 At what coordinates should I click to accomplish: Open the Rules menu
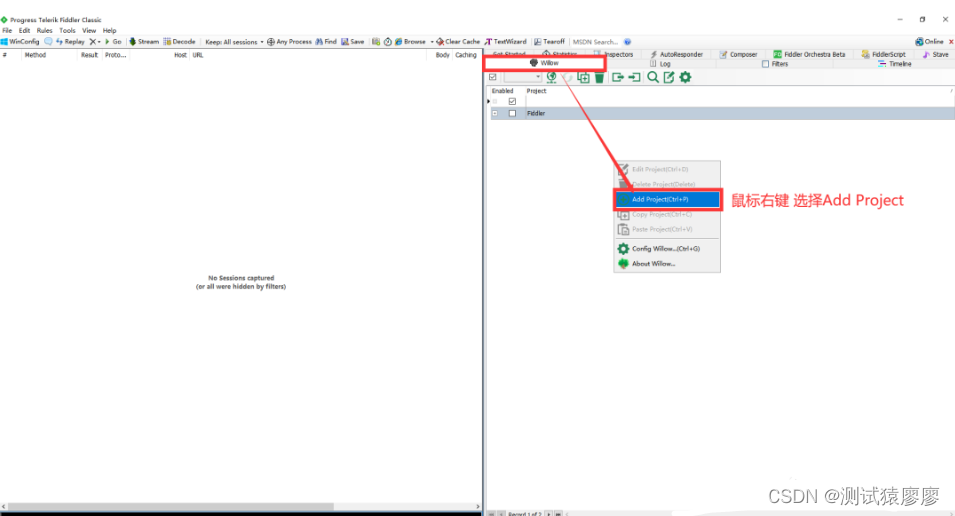tap(44, 30)
